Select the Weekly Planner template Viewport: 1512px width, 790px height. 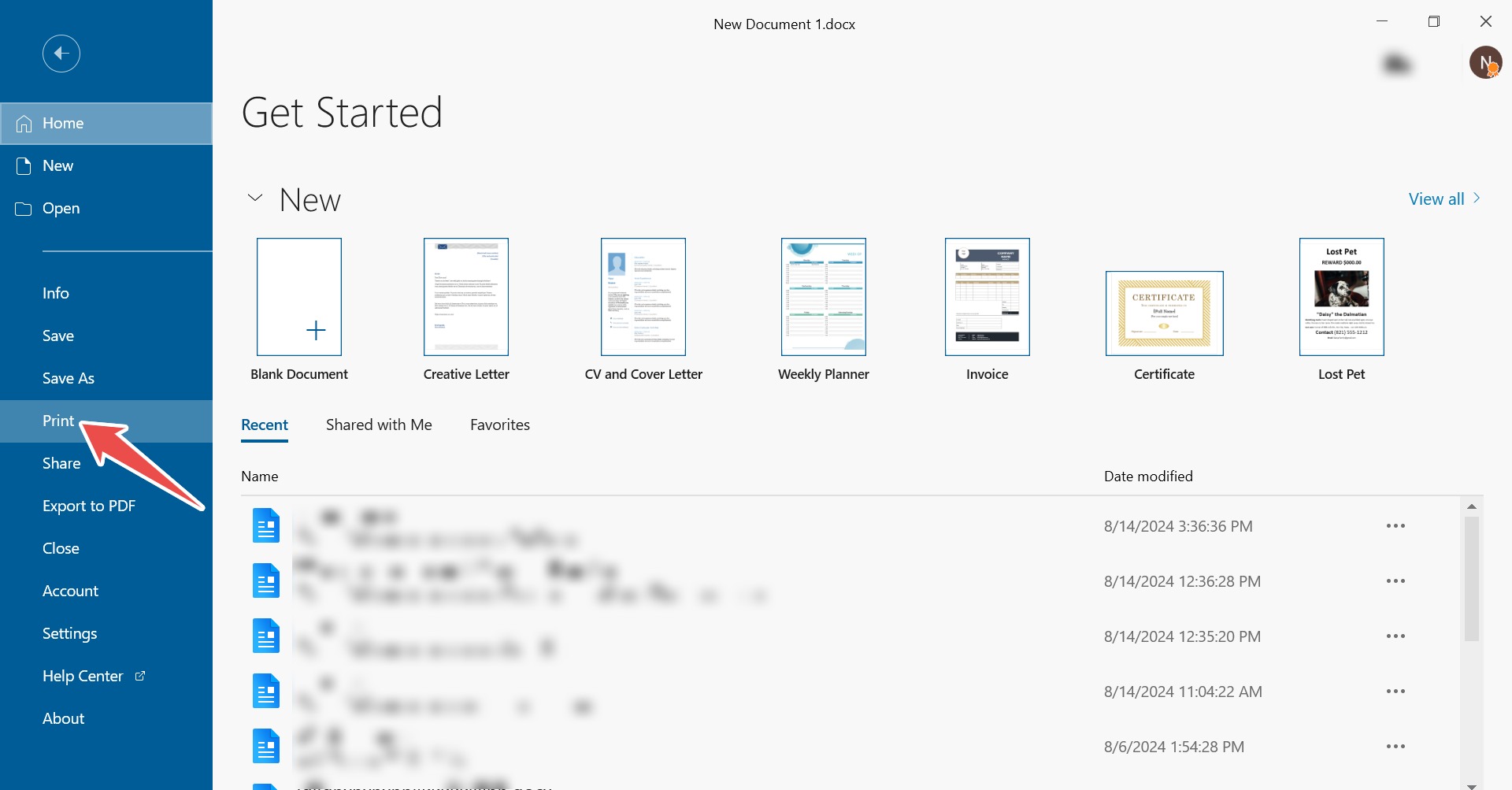[823, 297]
